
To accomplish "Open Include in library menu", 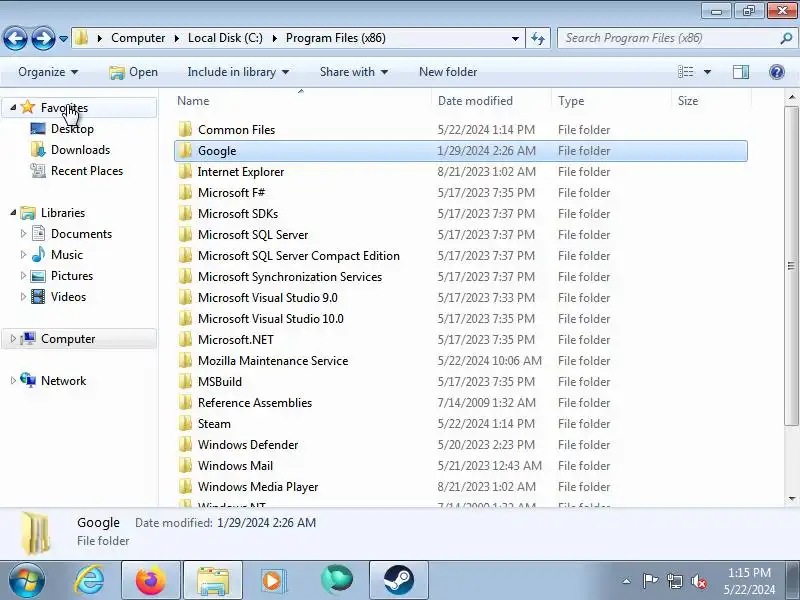I will (x=238, y=72).
